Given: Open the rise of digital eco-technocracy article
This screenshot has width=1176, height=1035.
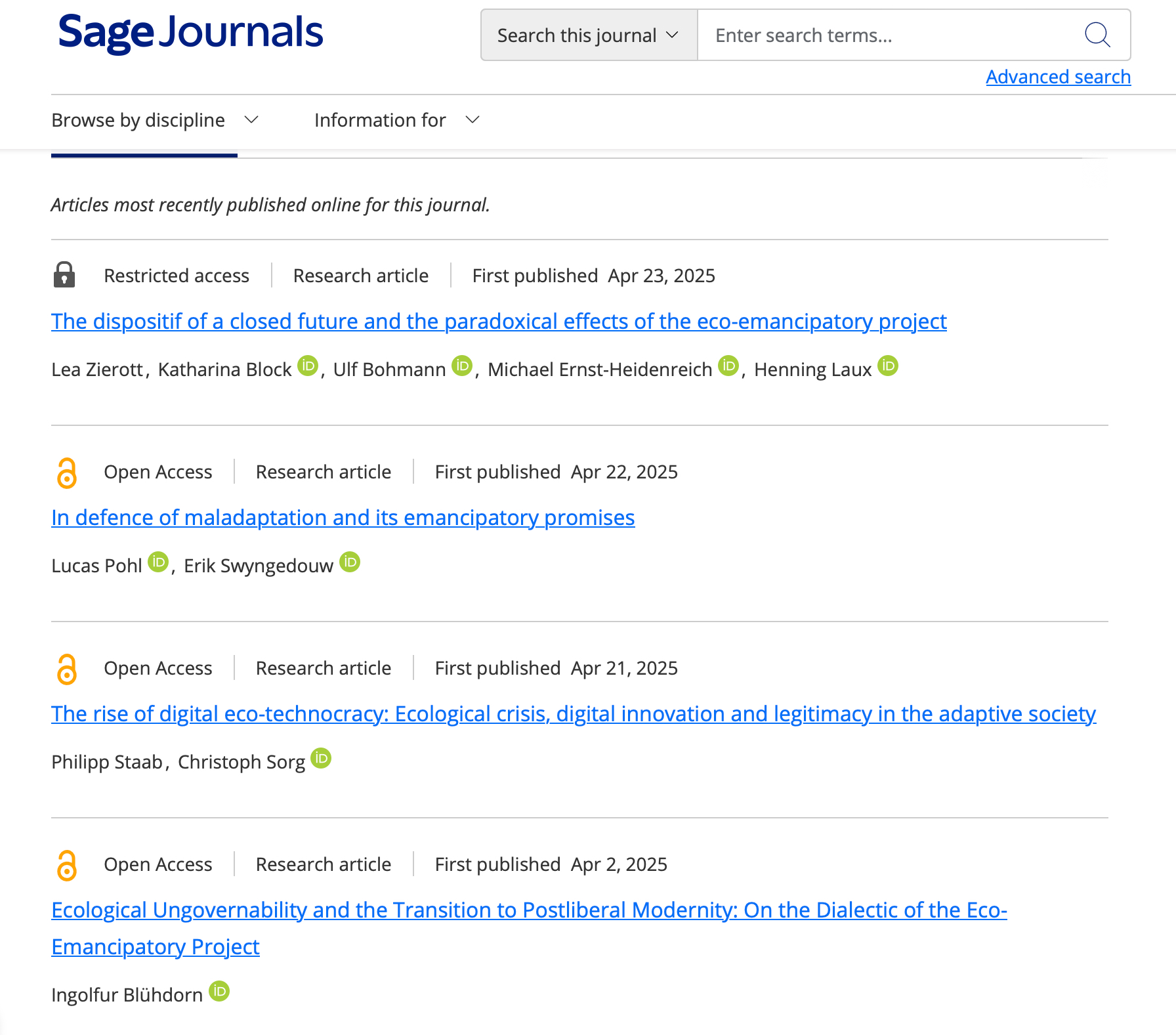Looking at the screenshot, I should point(573,714).
